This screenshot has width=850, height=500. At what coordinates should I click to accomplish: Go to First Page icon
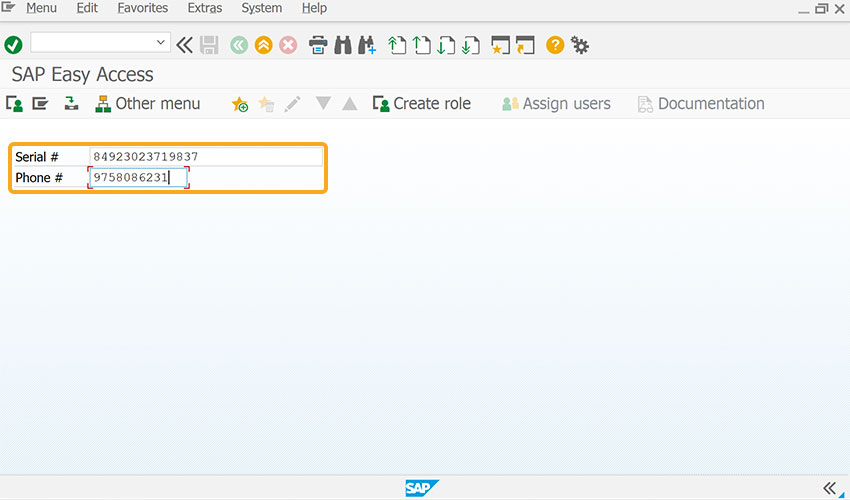[x=397, y=45]
